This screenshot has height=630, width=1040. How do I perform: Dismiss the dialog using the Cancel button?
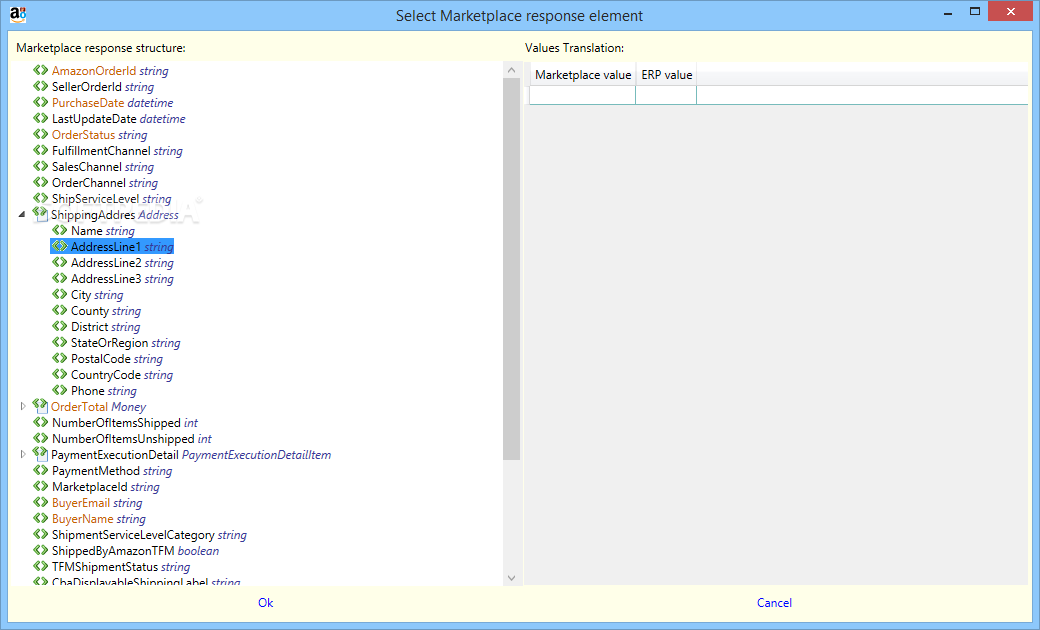(774, 602)
